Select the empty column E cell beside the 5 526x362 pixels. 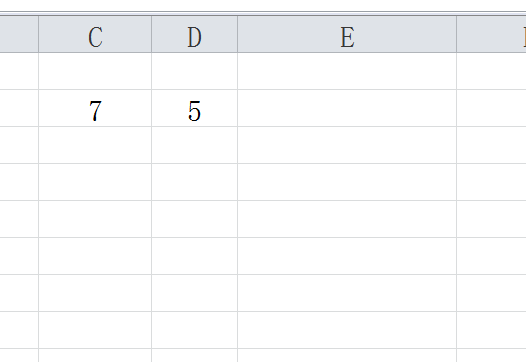347,108
